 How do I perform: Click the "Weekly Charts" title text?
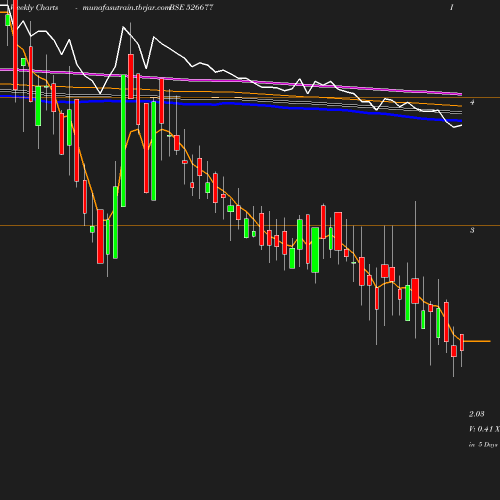point(34,8)
